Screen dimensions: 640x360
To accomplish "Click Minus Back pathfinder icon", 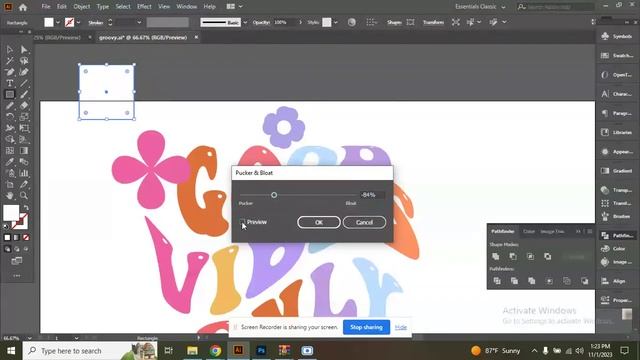I will point(585,281).
